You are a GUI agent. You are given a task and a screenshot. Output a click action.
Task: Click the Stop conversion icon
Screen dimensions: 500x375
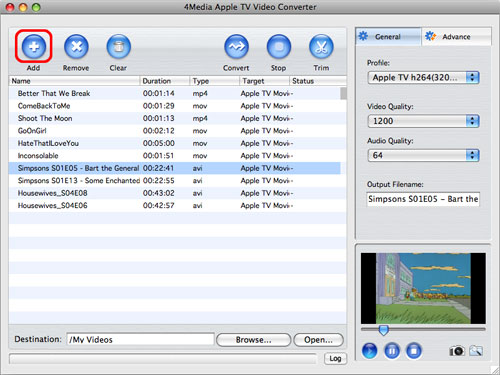(279, 47)
